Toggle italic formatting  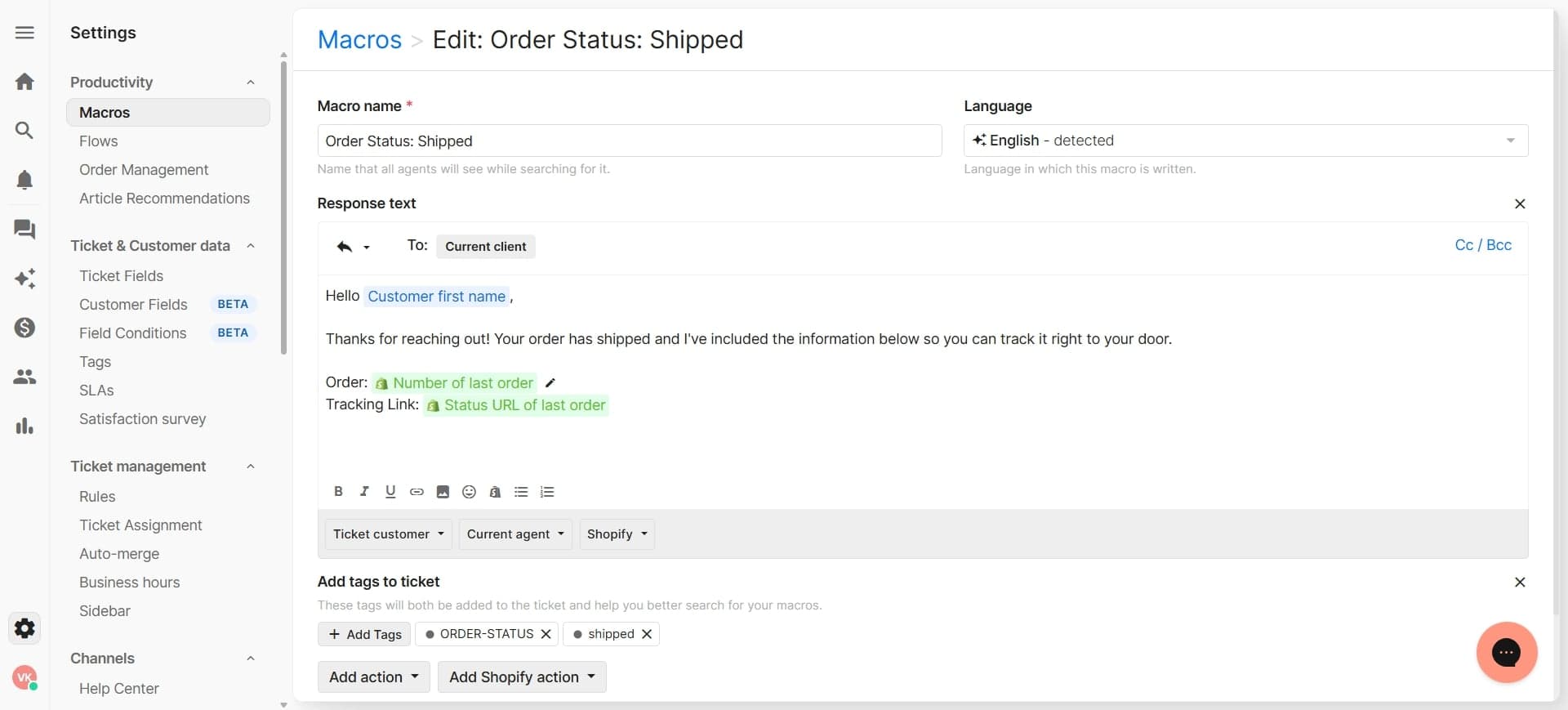tap(364, 492)
